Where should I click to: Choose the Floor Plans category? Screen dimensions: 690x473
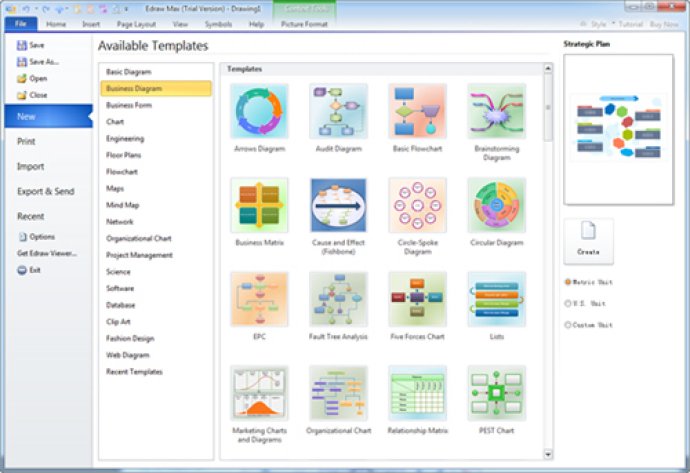pos(156,155)
